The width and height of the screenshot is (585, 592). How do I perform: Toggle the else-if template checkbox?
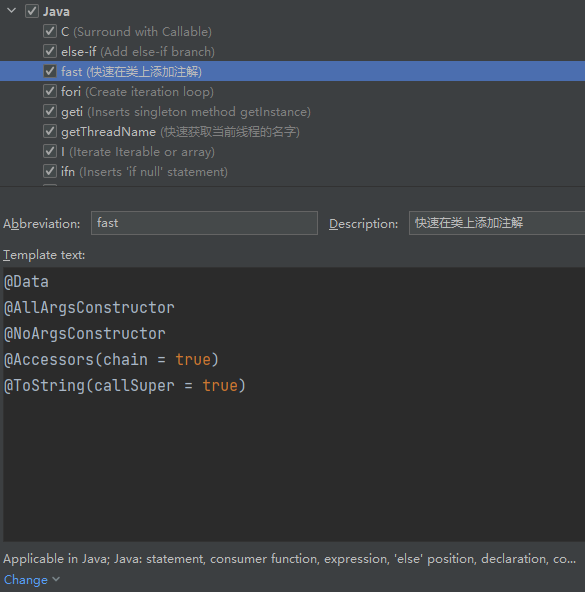[50, 51]
